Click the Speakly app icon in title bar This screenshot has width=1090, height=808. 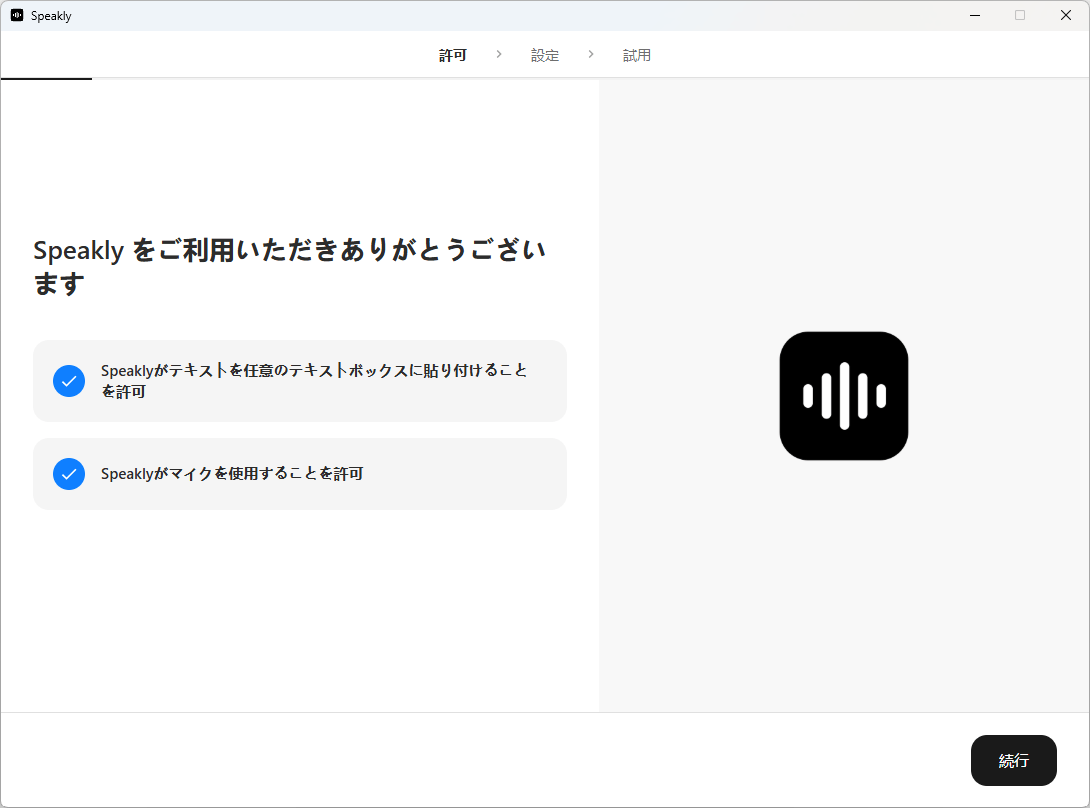pos(17,16)
